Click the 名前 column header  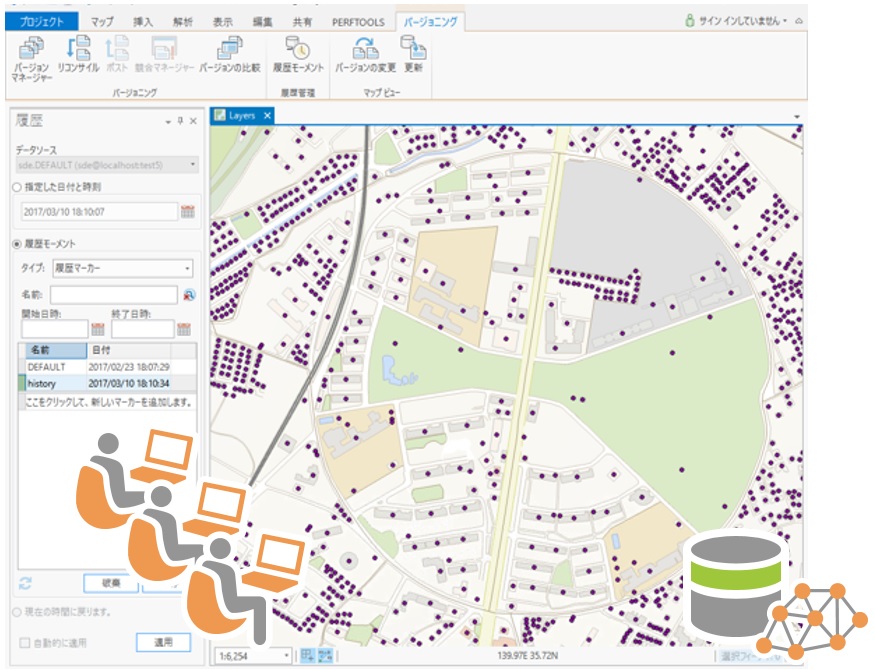[56, 350]
